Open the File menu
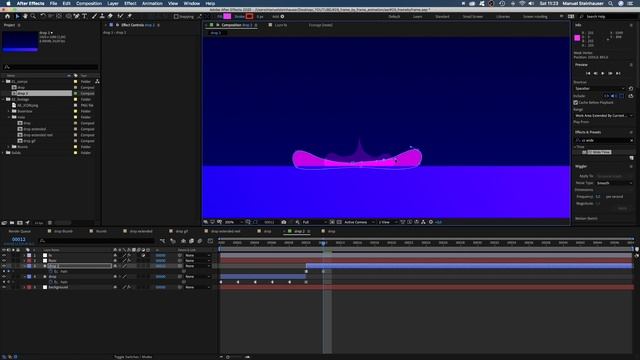 click(x=53, y=3)
